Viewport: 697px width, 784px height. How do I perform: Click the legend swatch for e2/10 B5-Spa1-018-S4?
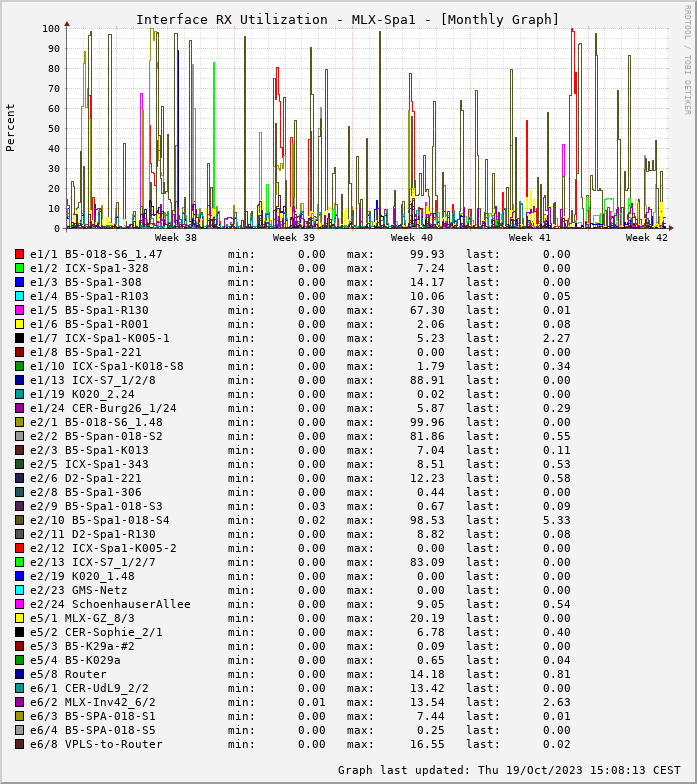19,520
